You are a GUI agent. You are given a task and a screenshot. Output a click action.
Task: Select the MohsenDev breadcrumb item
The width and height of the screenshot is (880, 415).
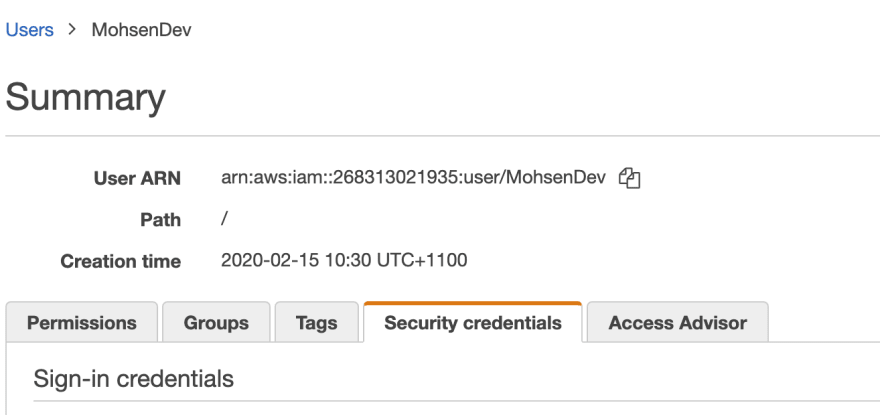coord(141,29)
